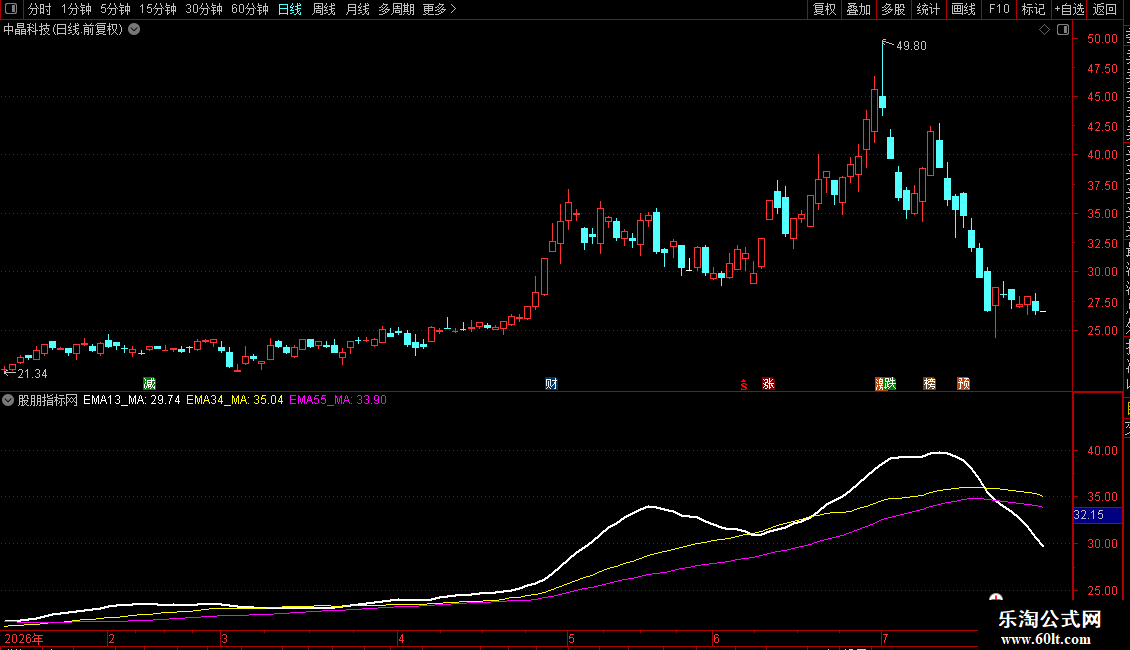Viewport: 1130px width, 650px height.
Task: Open the 股朋指标网 indicator dropdown arrow
Action: pyautogui.click(x=8, y=400)
